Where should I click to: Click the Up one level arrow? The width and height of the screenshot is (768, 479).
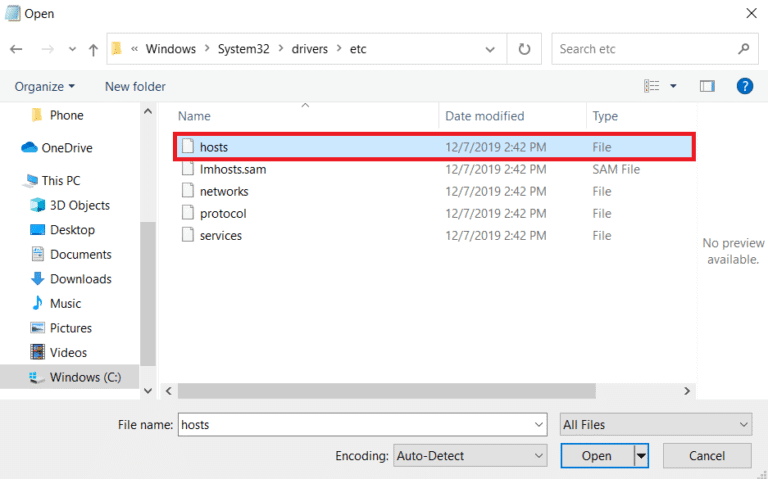93,48
